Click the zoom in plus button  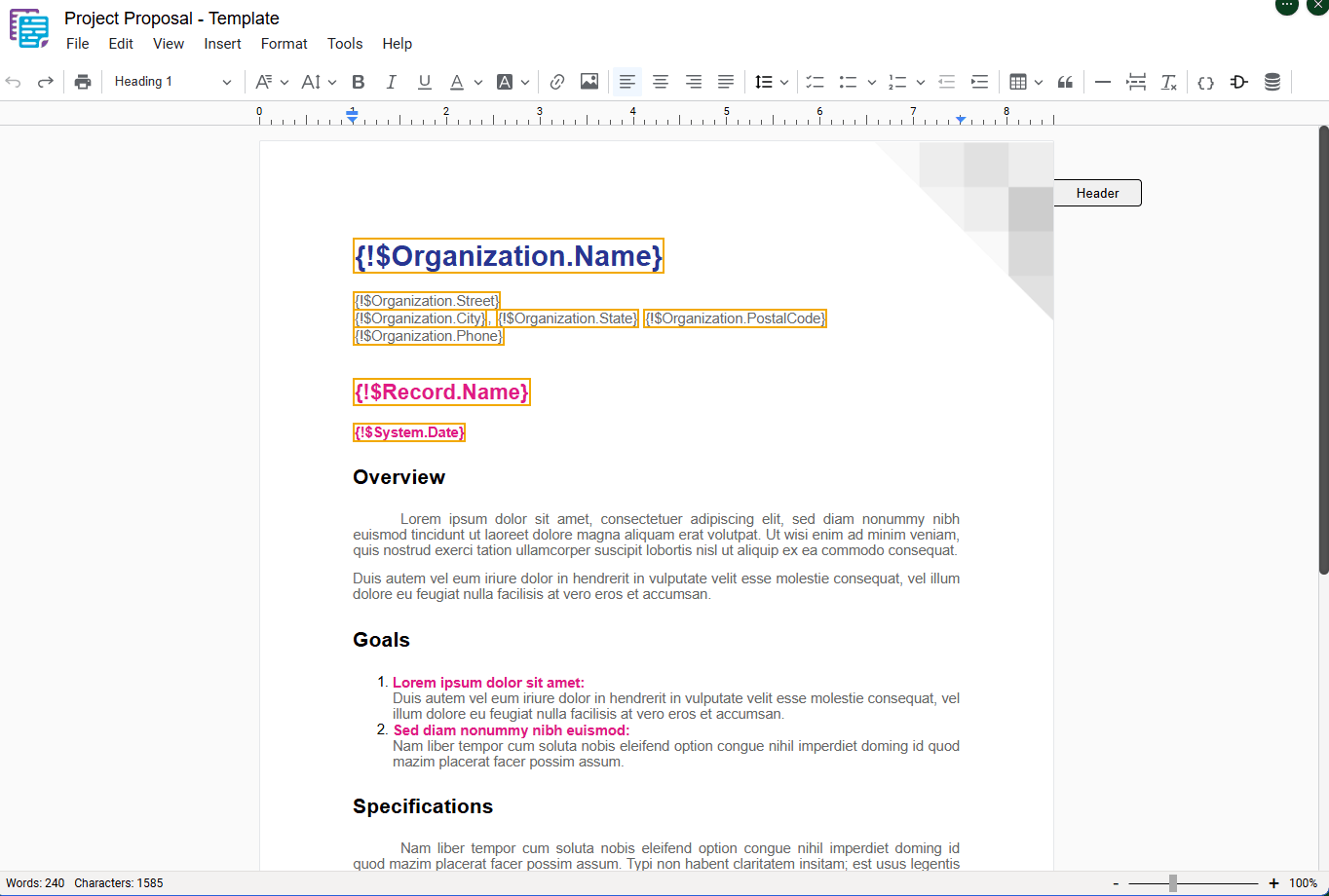[x=1273, y=883]
